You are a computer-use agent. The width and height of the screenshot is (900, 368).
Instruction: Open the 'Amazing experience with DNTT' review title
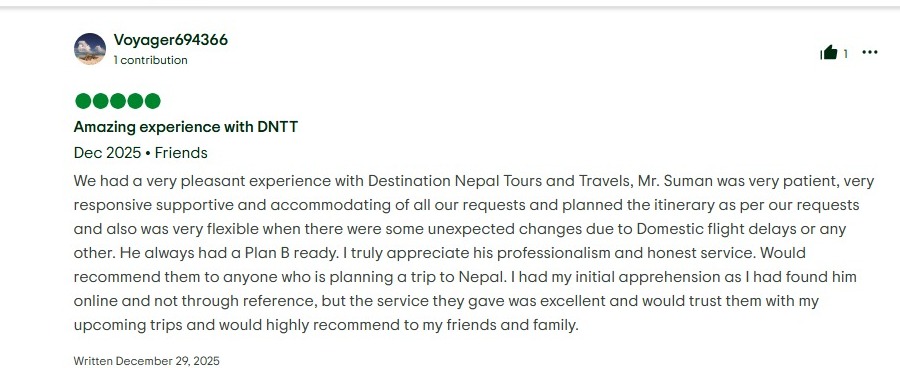coord(186,127)
